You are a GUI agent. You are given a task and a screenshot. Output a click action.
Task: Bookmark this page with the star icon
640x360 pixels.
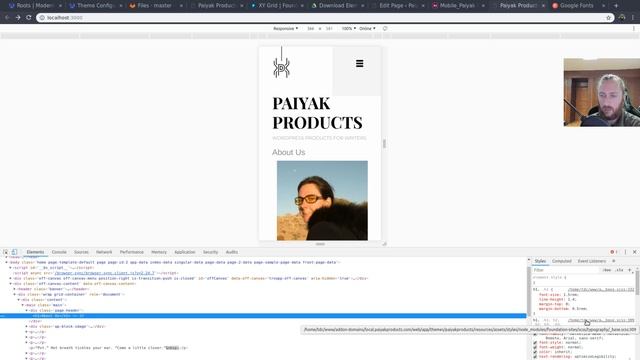(x=609, y=18)
